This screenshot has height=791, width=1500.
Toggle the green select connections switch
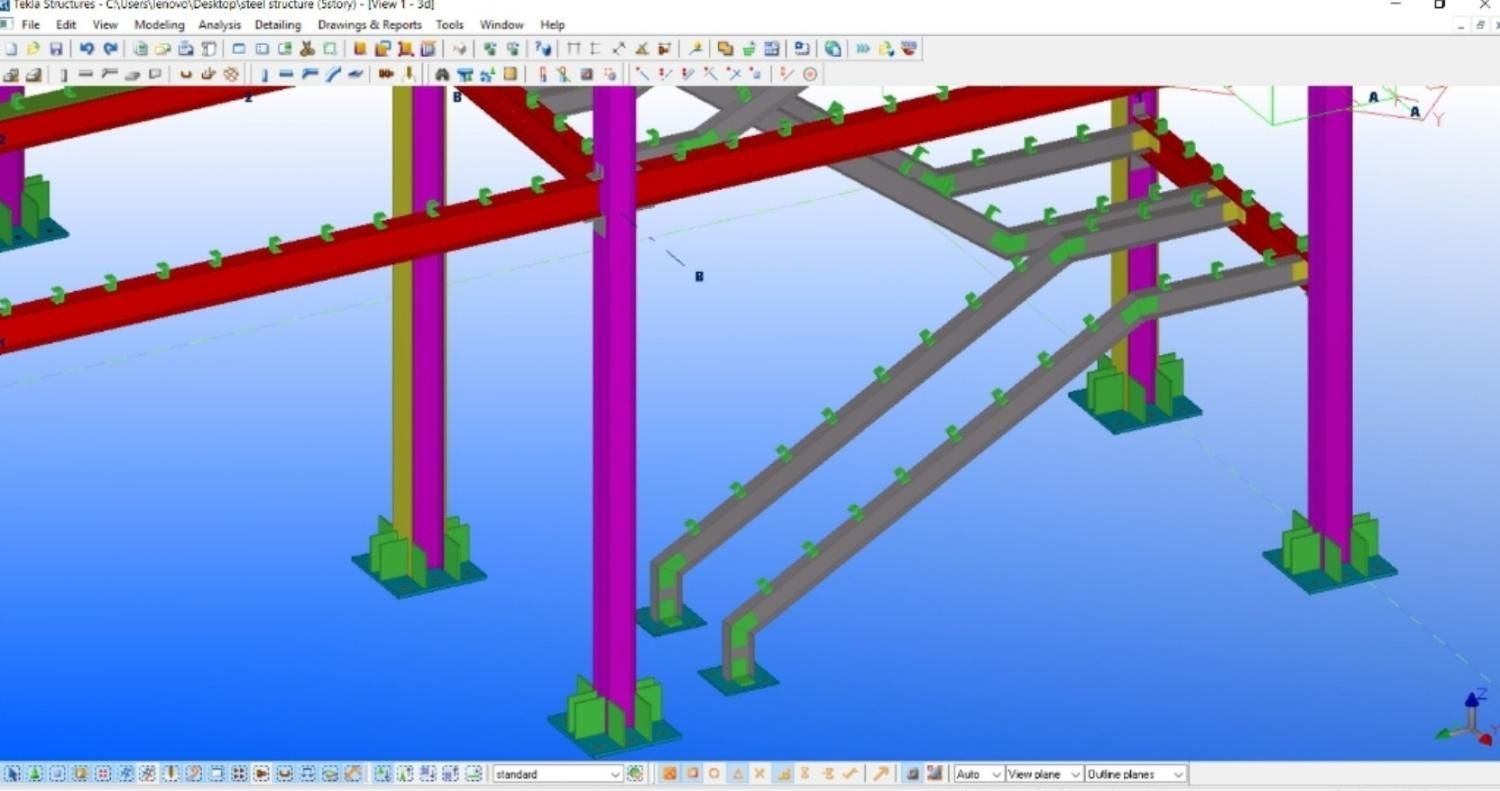[x=35, y=774]
